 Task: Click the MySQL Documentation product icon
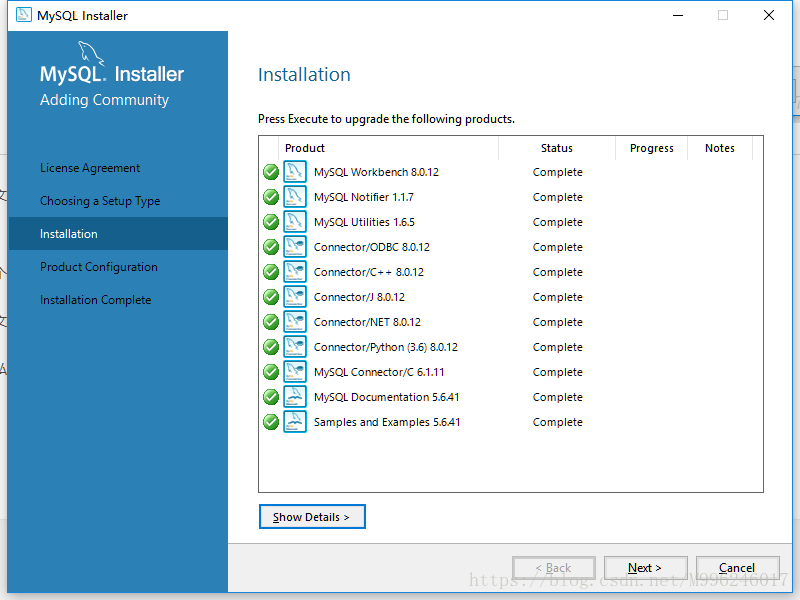[x=295, y=396]
